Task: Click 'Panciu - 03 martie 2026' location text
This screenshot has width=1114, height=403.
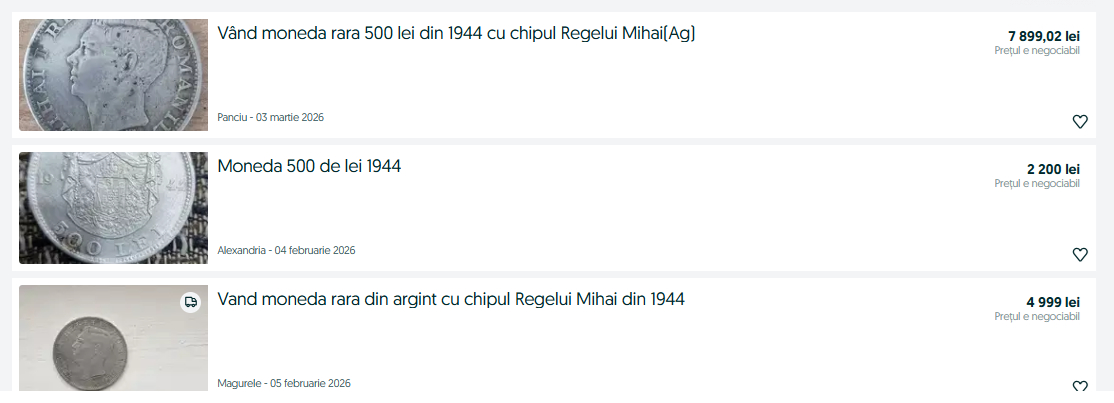Action: click(x=270, y=118)
